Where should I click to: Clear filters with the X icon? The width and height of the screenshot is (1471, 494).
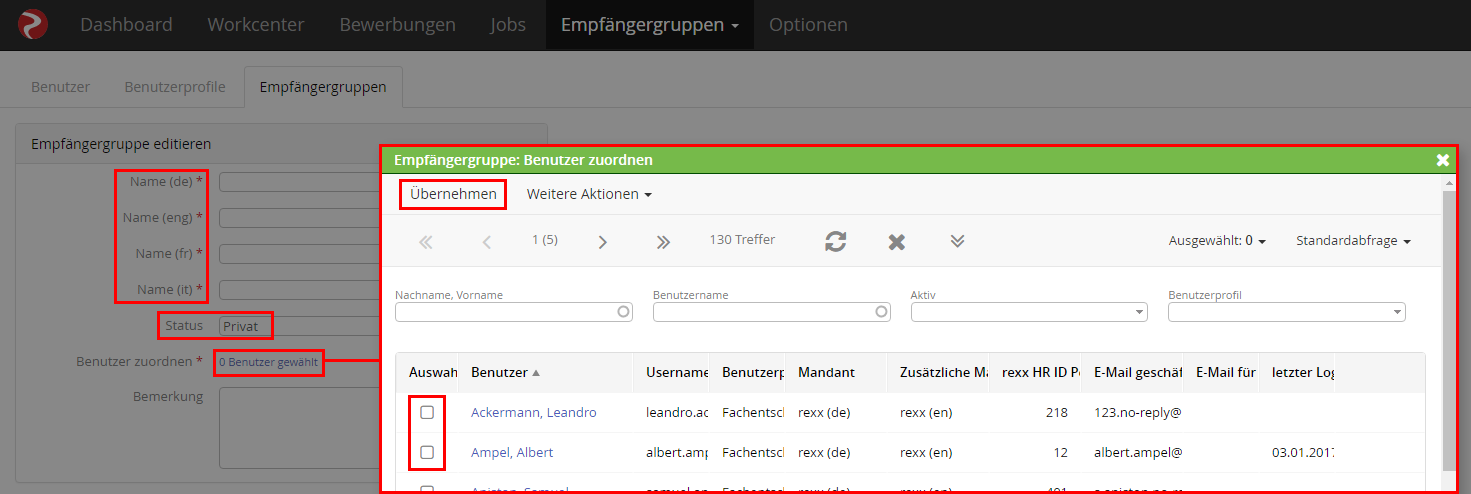click(897, 241)
